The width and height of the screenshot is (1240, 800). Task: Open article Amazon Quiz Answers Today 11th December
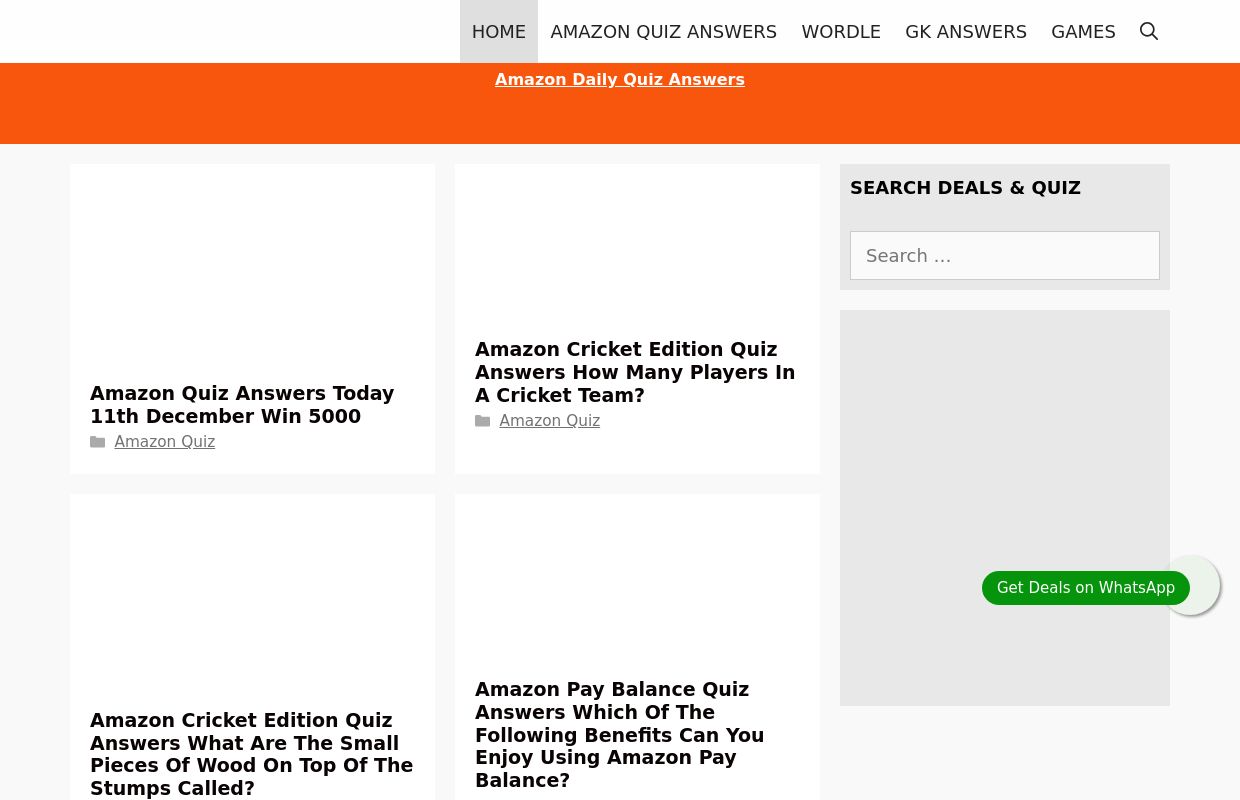pos(242,405)
